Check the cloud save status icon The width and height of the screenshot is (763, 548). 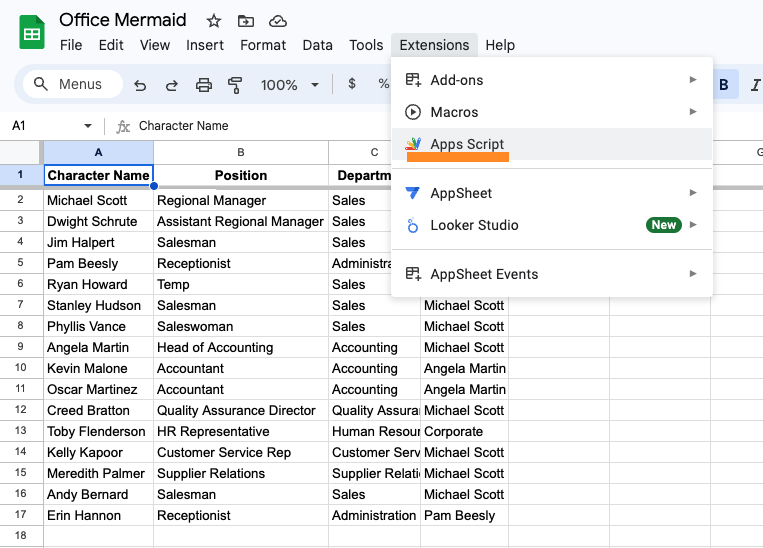[278, 21]
